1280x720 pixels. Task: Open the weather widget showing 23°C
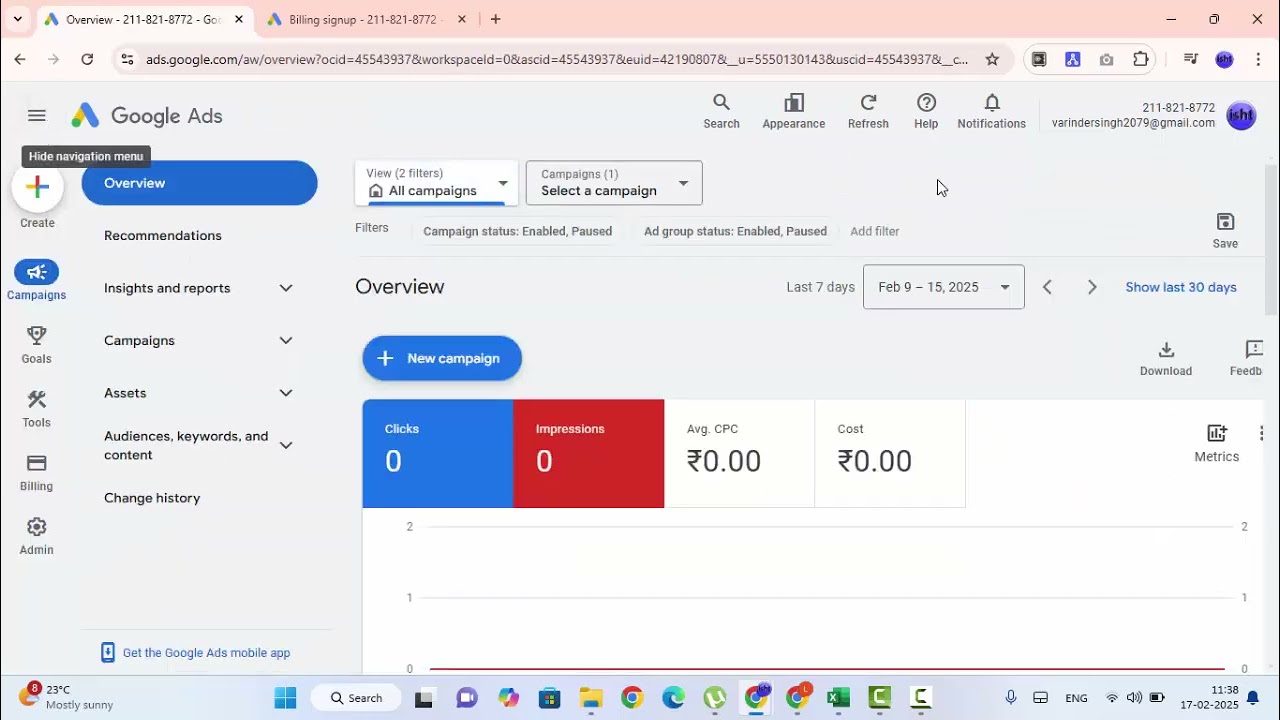click(x=66, y=697)
